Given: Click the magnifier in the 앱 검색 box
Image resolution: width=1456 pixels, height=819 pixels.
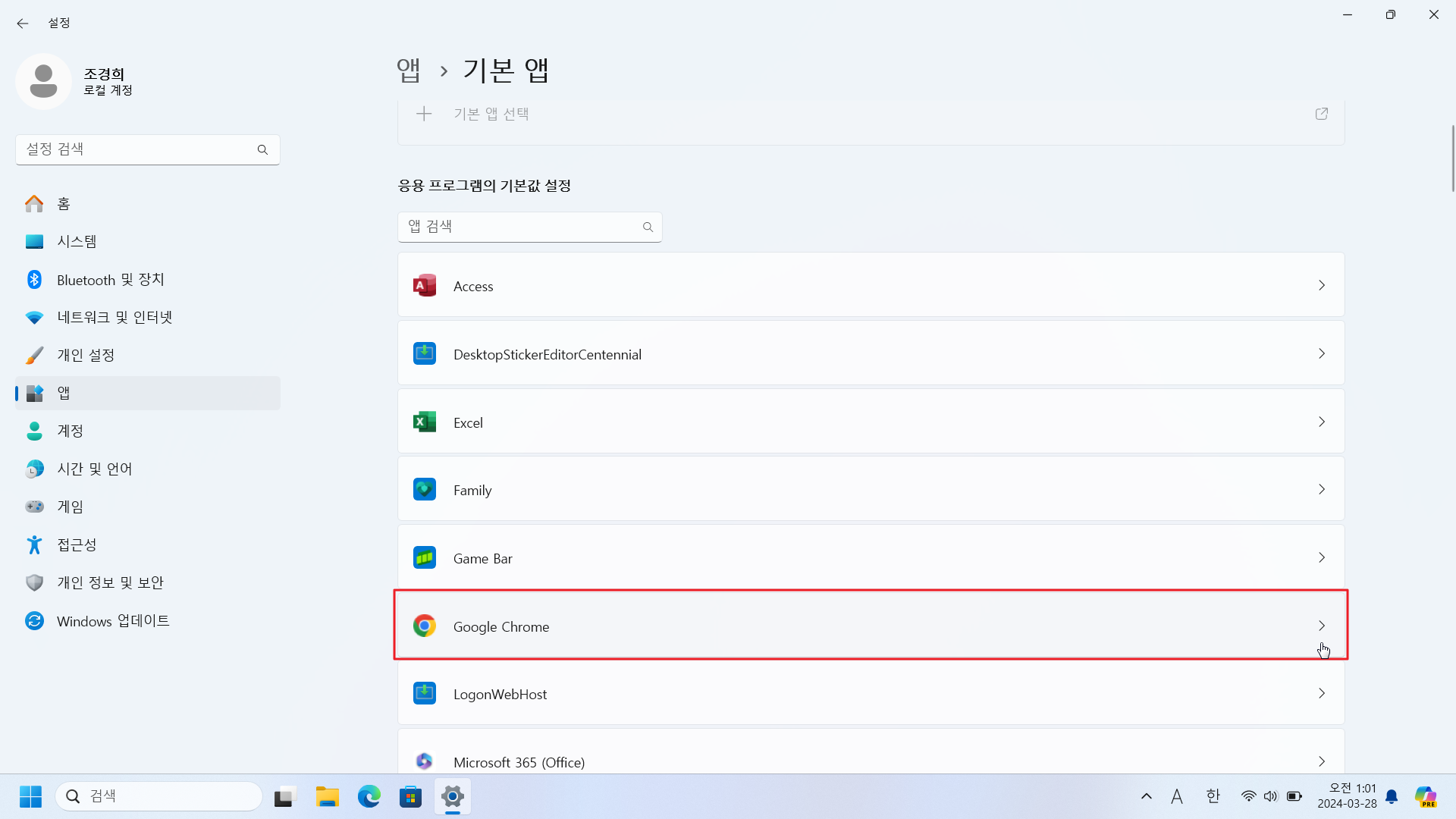Looking at the screenshot, I should pos(648,227).
